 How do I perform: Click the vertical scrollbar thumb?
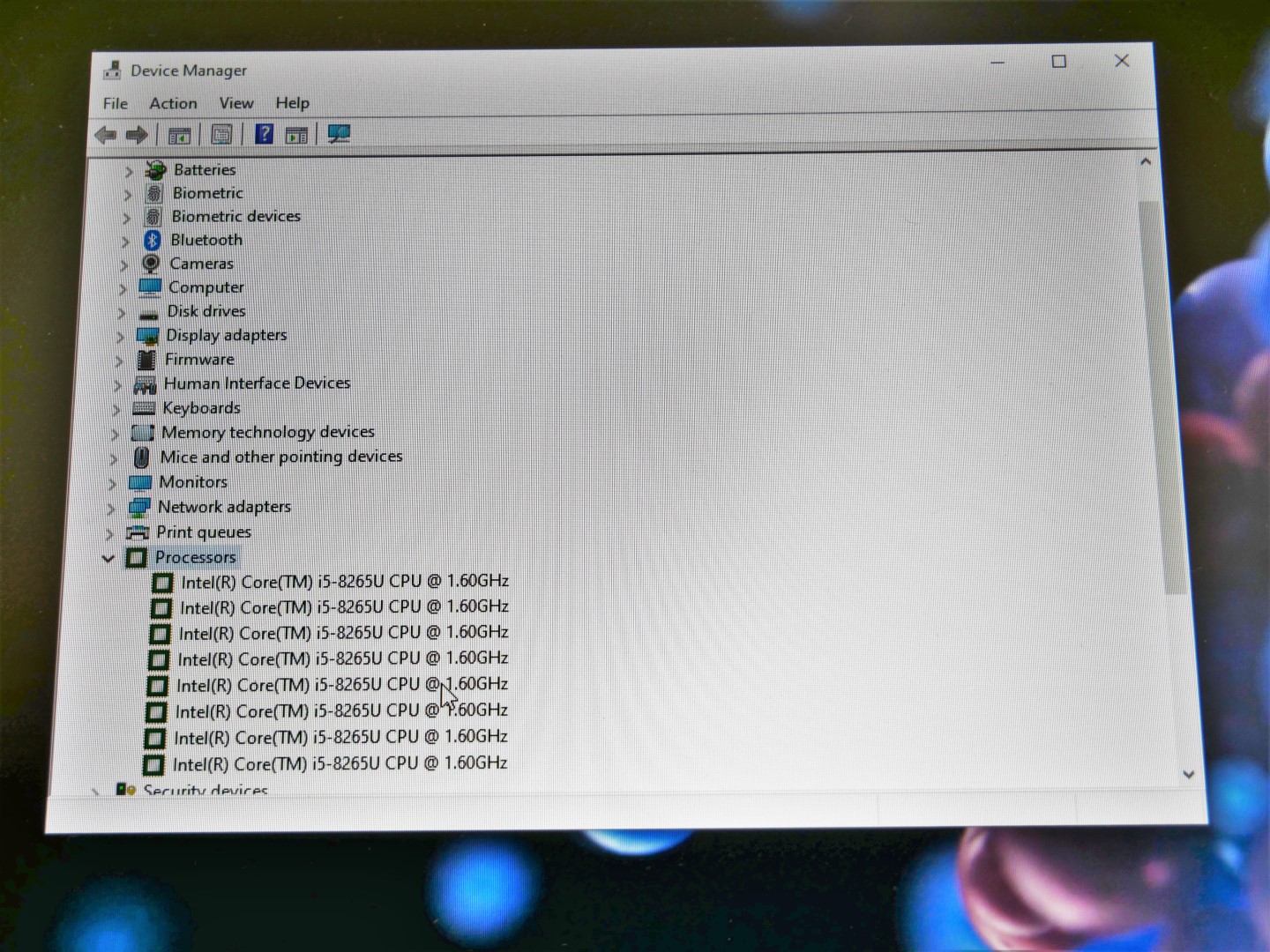pyautogui.click(x=1162, y=397)
